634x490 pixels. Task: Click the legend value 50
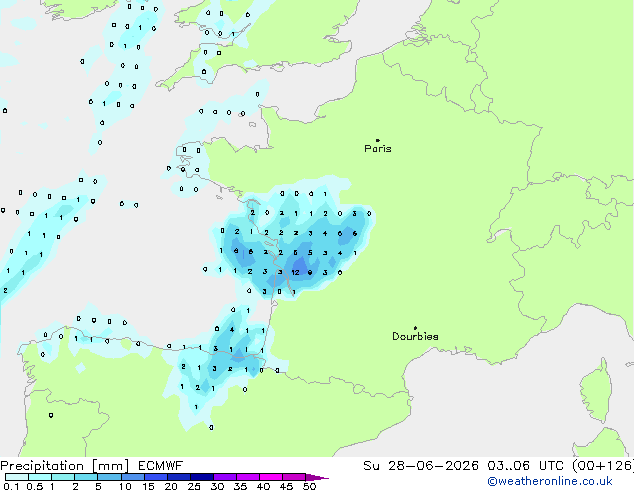pyautogui.click(x=309, y=486)
